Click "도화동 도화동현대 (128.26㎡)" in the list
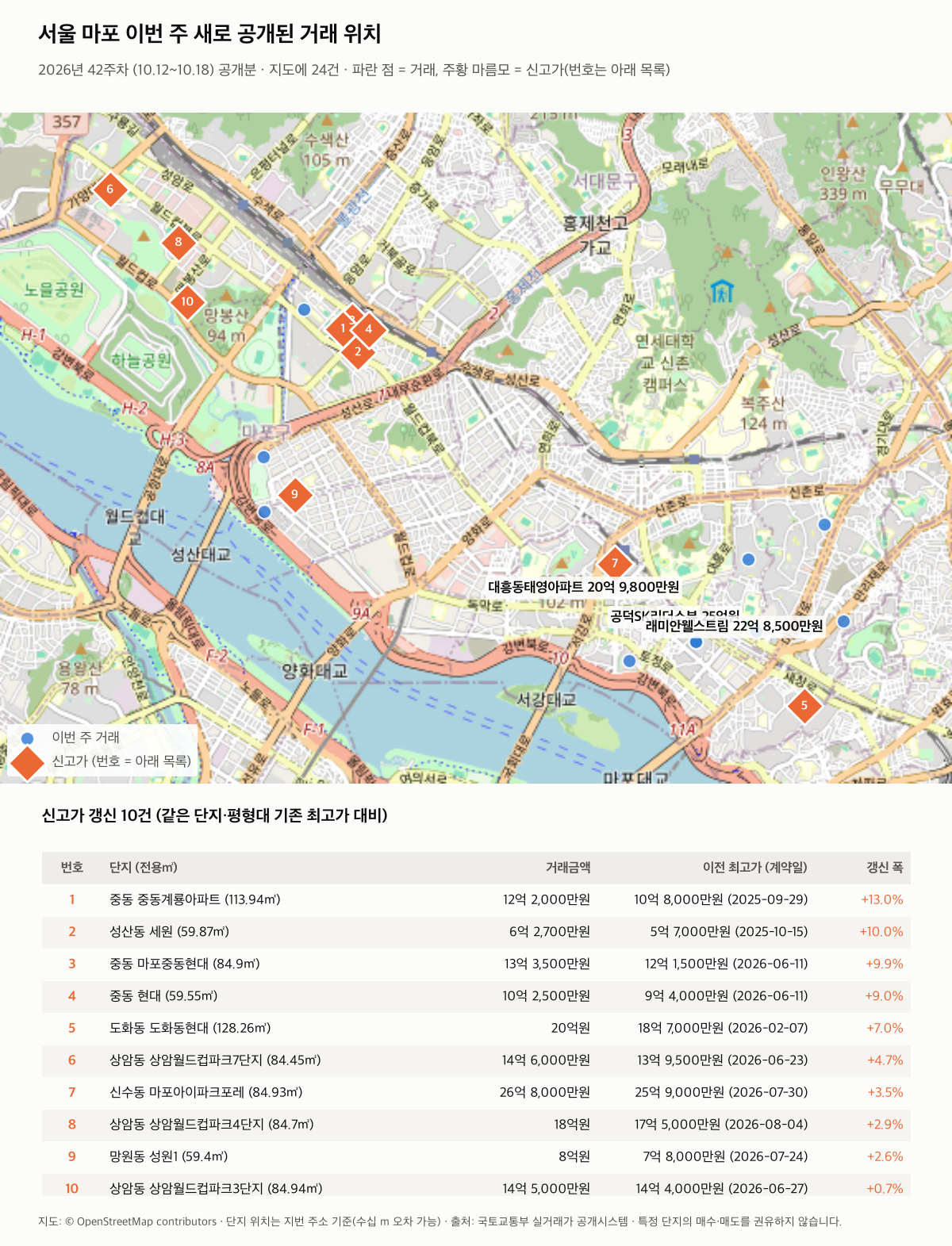Viewport: 952px width, 1246px height. (x=190, y=1029)
